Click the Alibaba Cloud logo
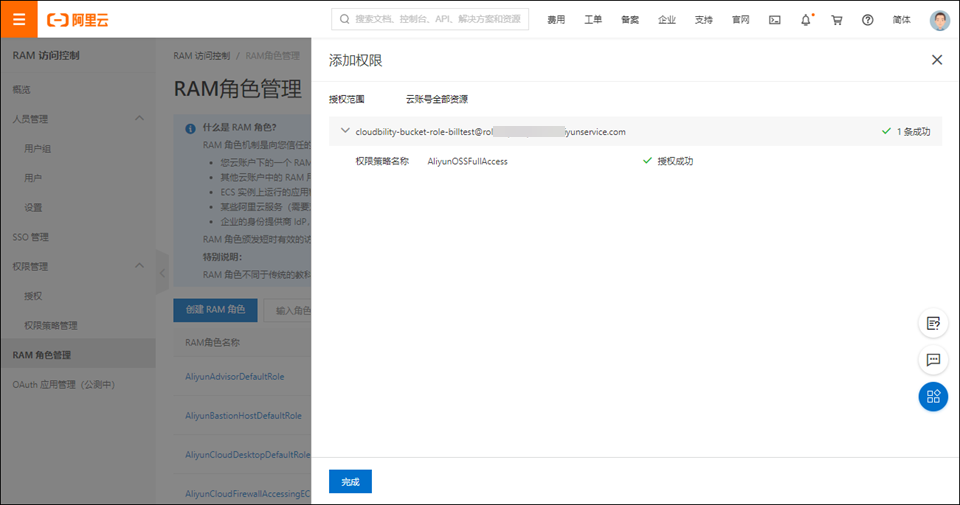 tap(78, 19)
